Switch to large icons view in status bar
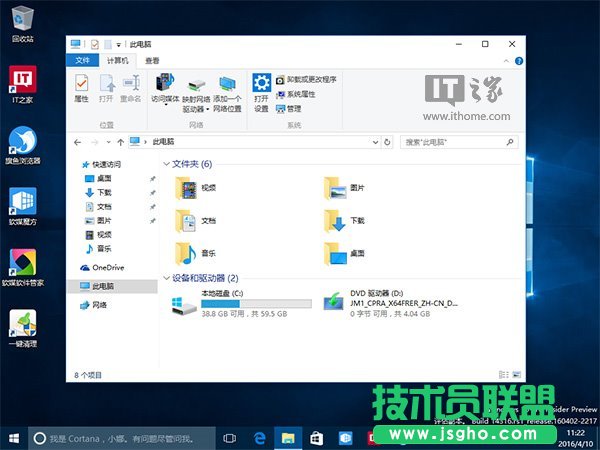 516,375
